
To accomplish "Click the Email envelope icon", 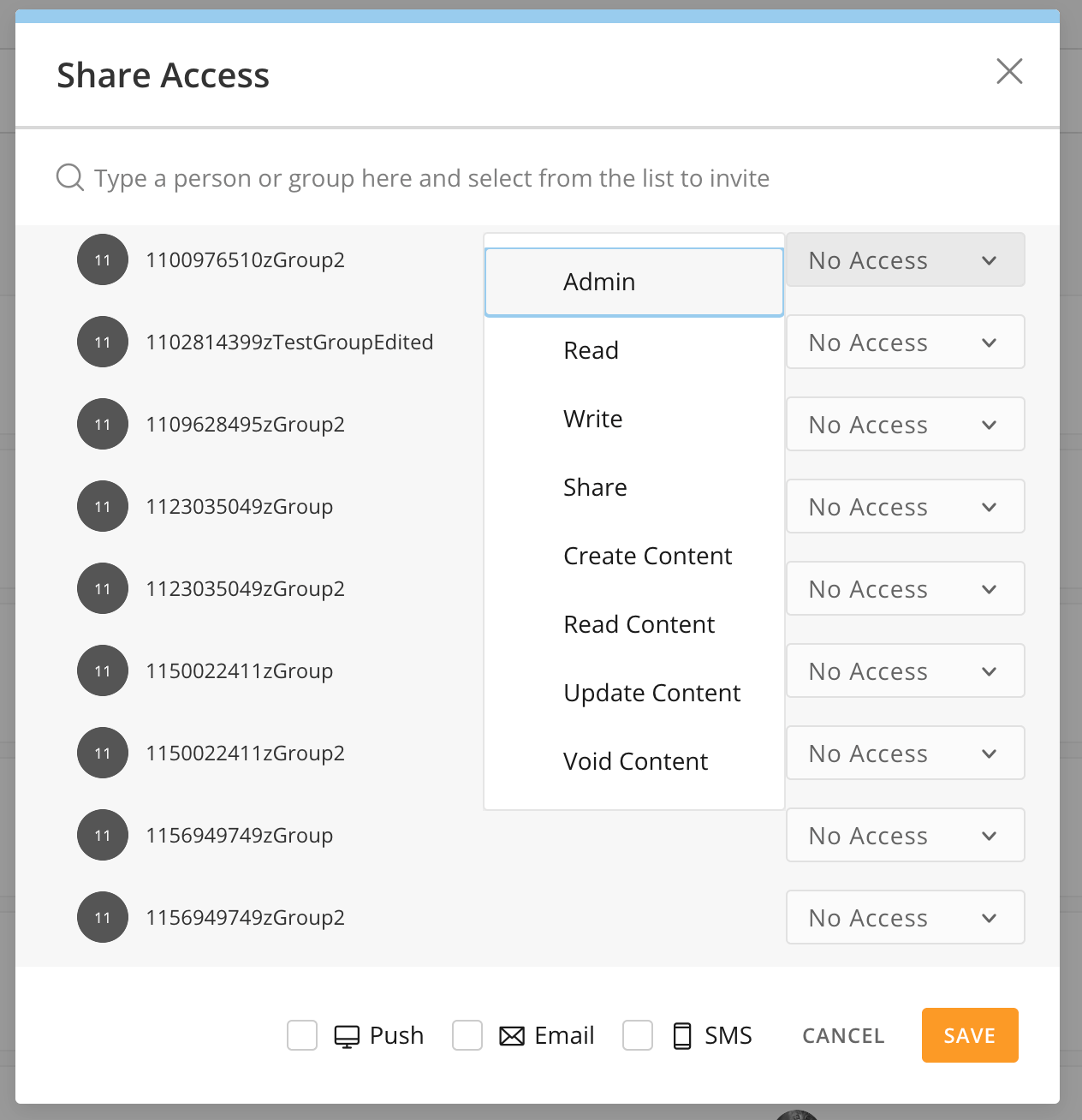I will pos(512,1036).
